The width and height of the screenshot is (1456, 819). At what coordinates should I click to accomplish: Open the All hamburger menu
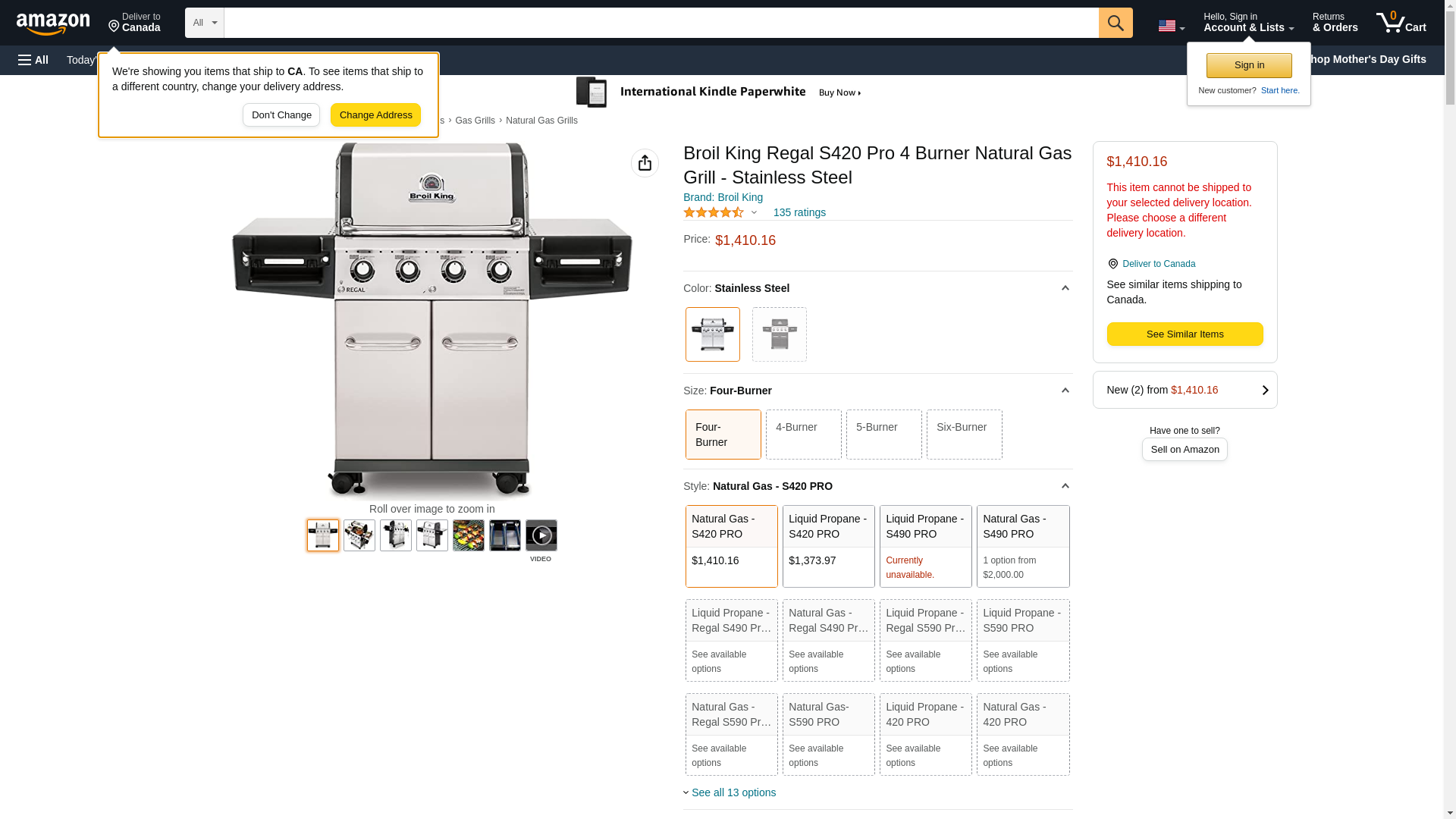33,60
